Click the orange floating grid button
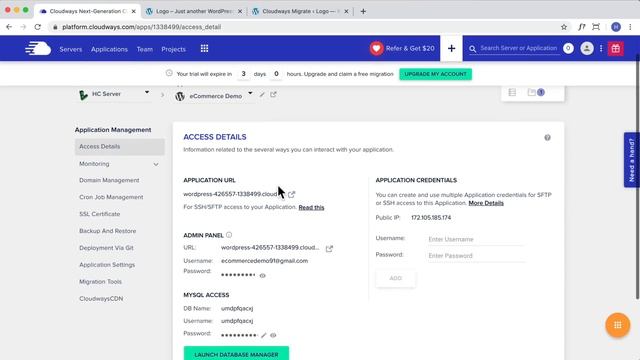The width and height of the screenshot is (640, 360). click(618, 325)
